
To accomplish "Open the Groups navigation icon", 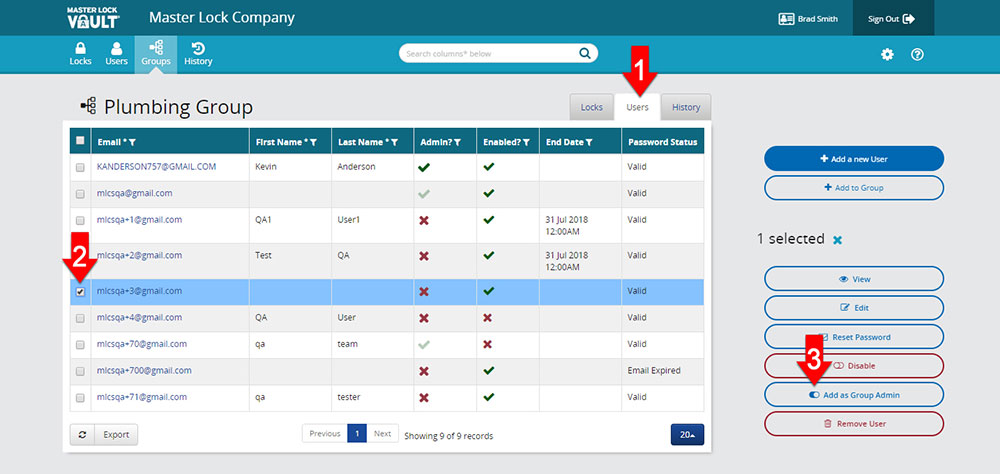I will coord(156,54).
